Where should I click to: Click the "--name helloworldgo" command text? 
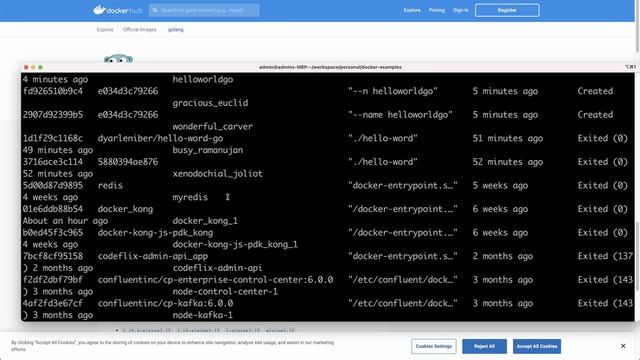pyautogui.click(x=400, y=115)
